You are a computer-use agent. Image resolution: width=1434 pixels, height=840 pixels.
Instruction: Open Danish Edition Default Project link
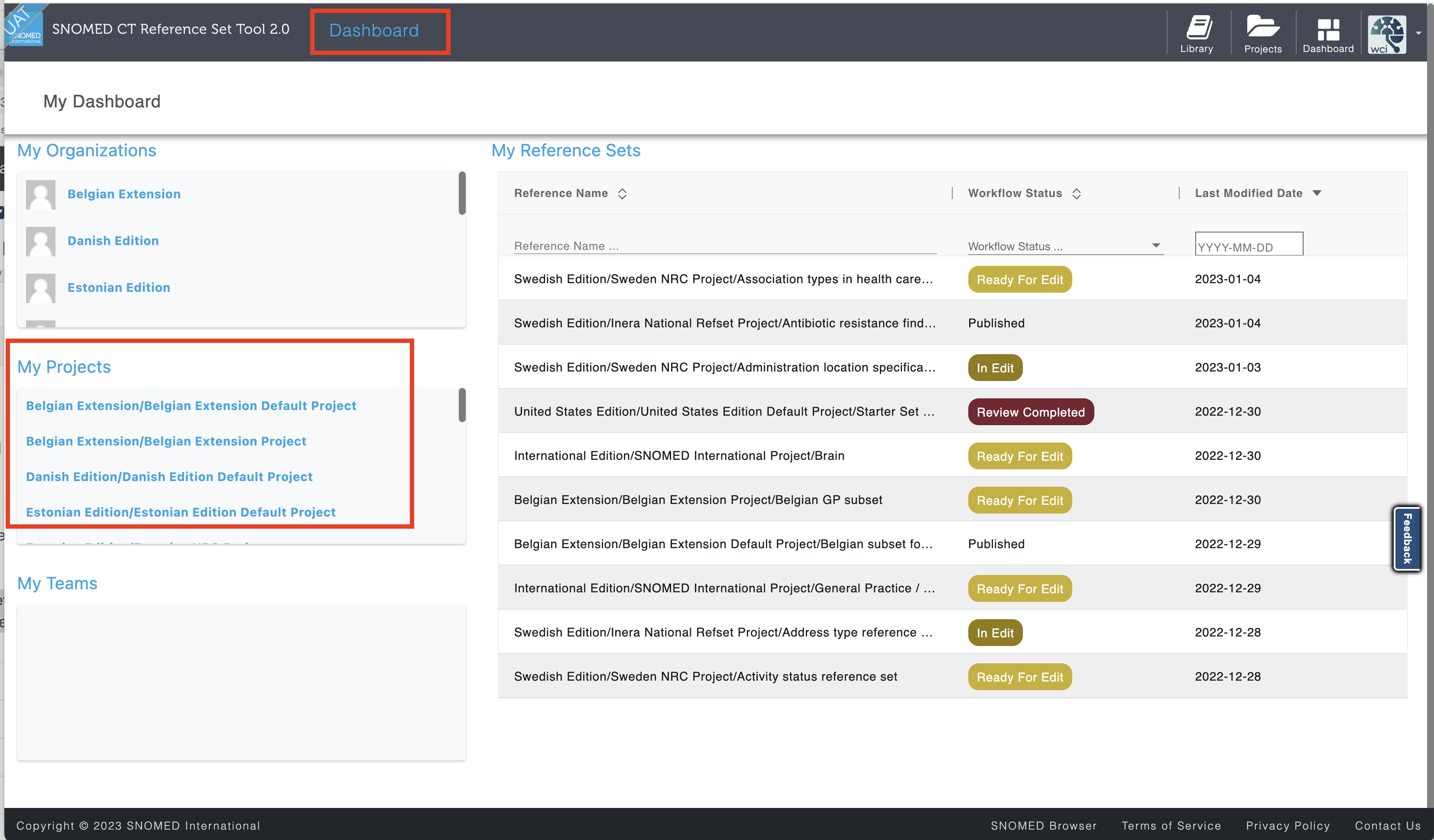pos(169,477)
